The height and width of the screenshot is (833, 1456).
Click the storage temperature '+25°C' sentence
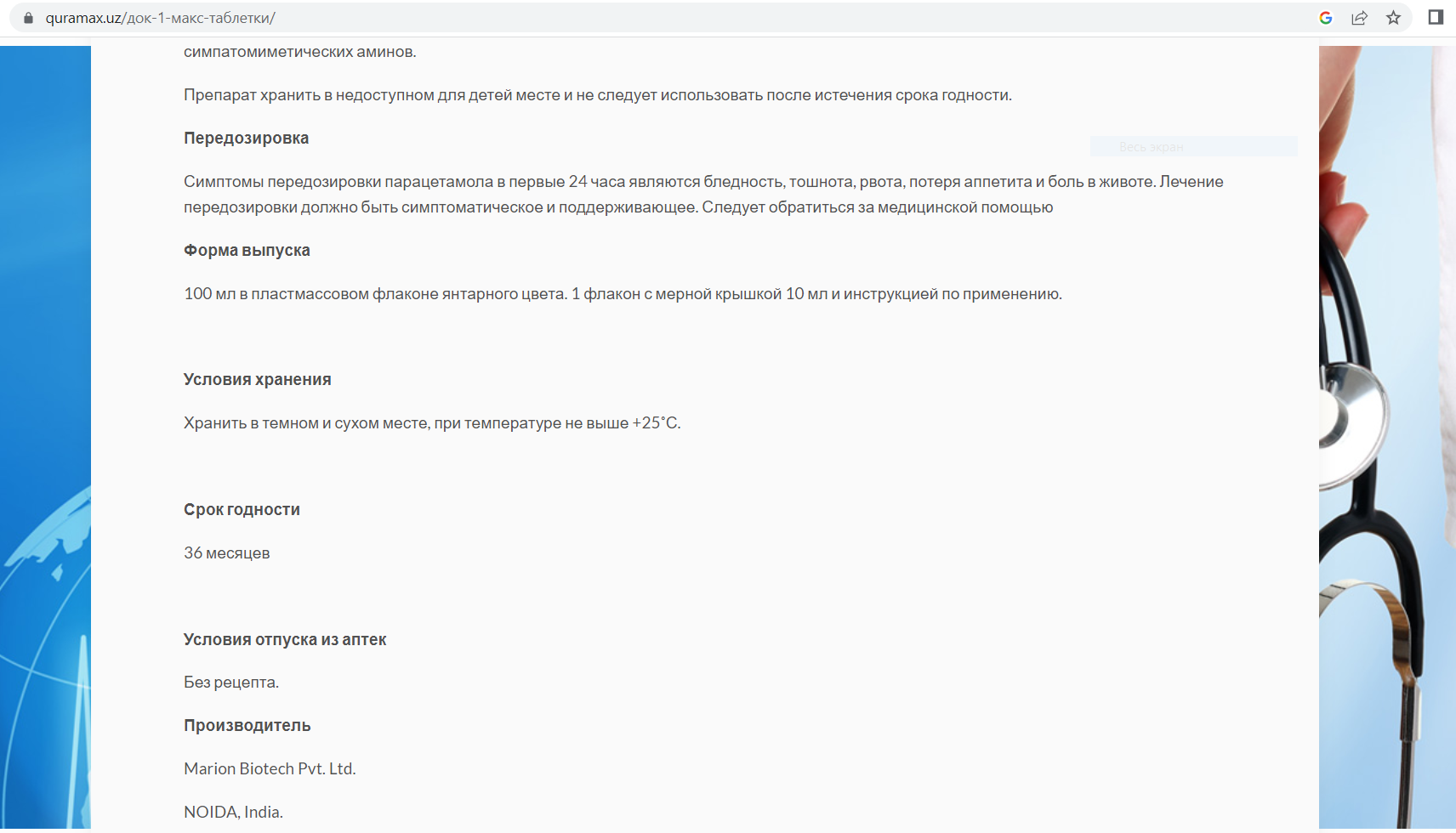point(432,423)
